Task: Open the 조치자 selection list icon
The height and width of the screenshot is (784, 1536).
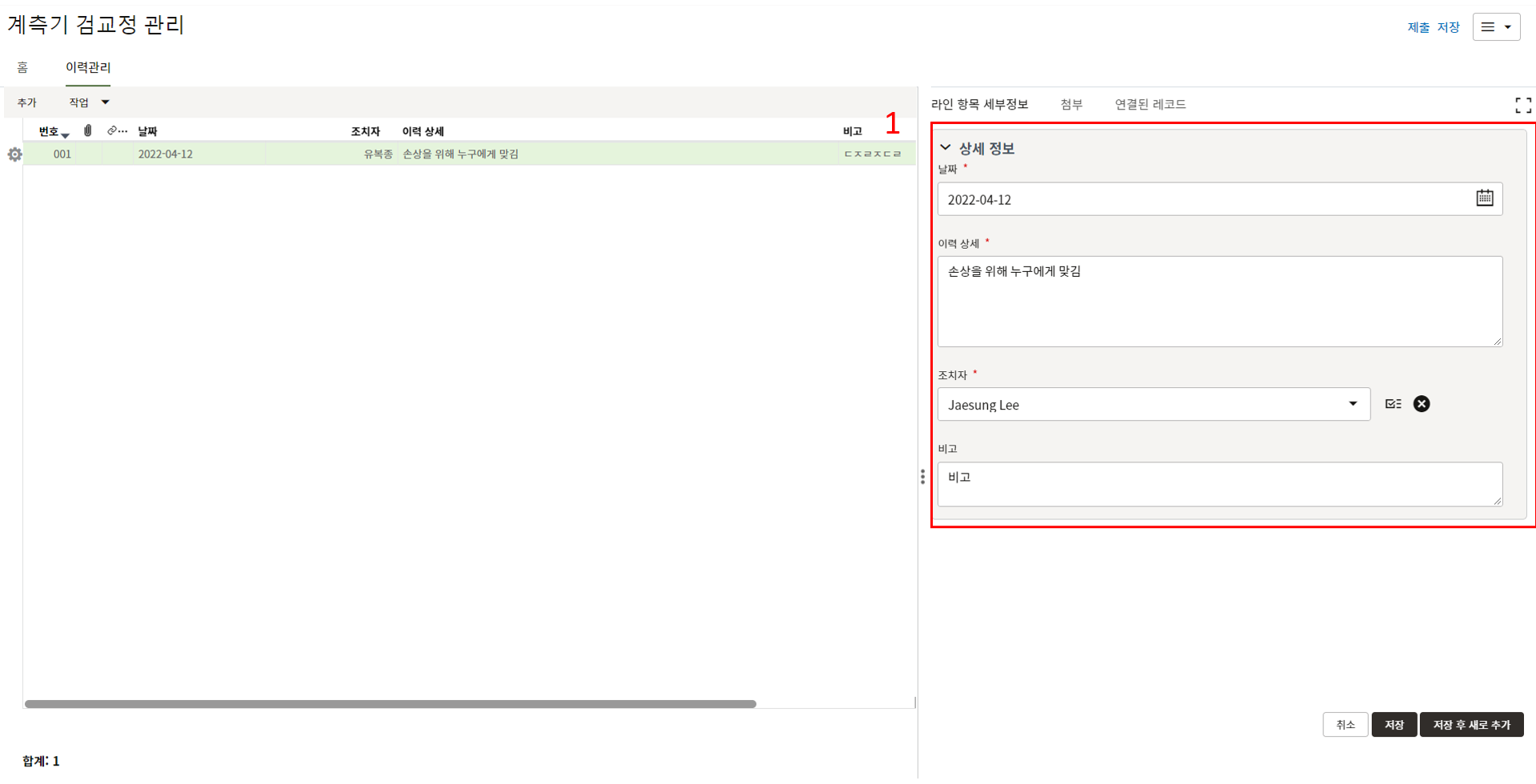Action: pyautogui.click(x=1393, y=404)
